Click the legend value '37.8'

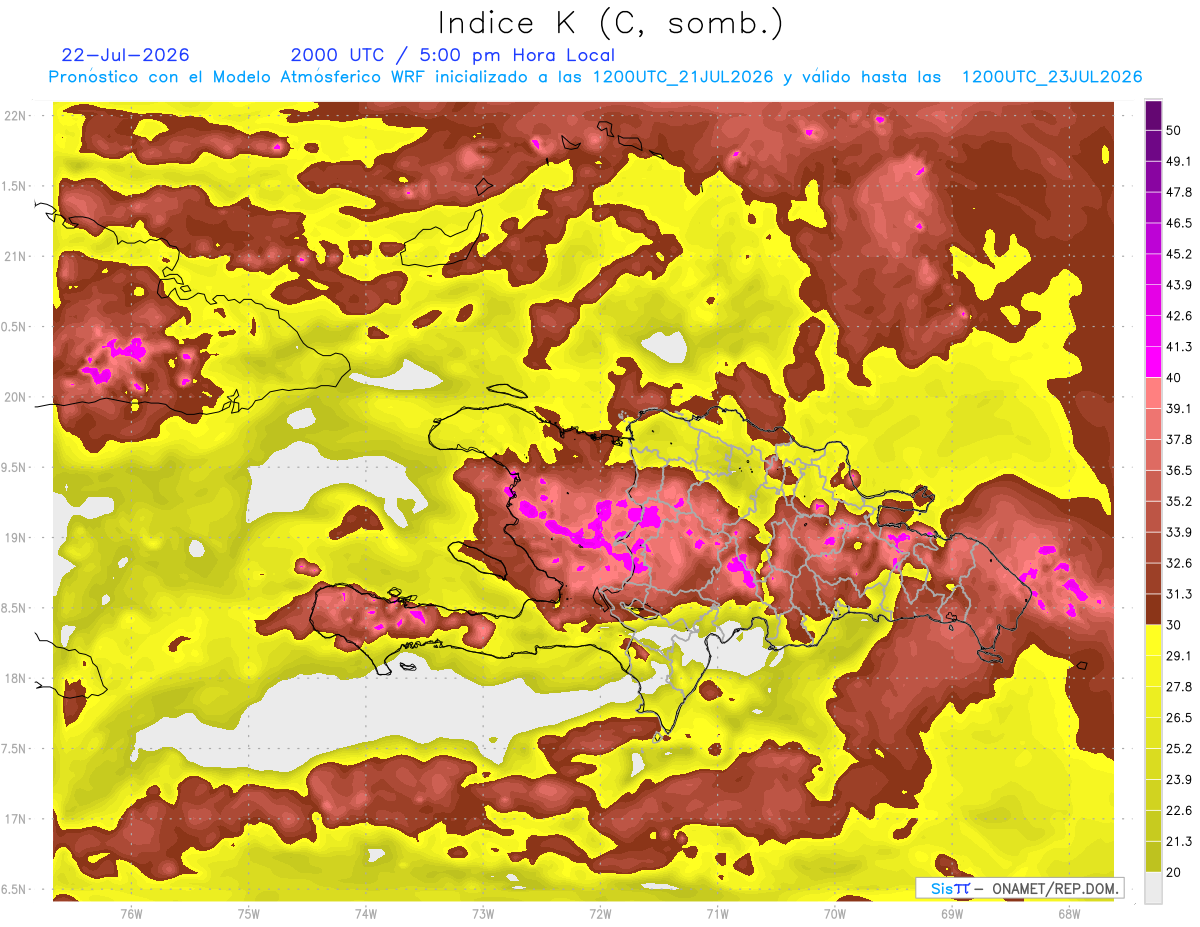[1178, 439]
